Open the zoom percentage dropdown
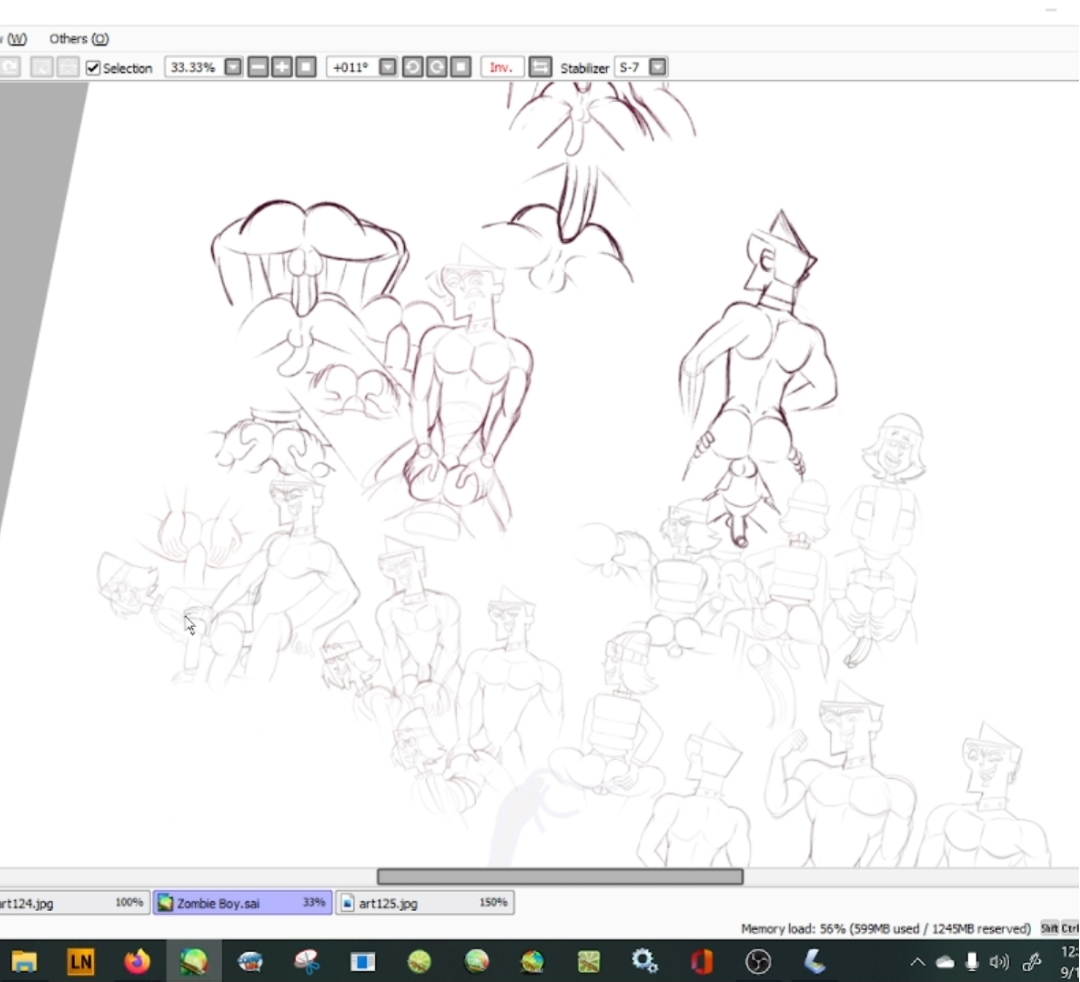Screen dimensions: 1080x982 point(233,67)
